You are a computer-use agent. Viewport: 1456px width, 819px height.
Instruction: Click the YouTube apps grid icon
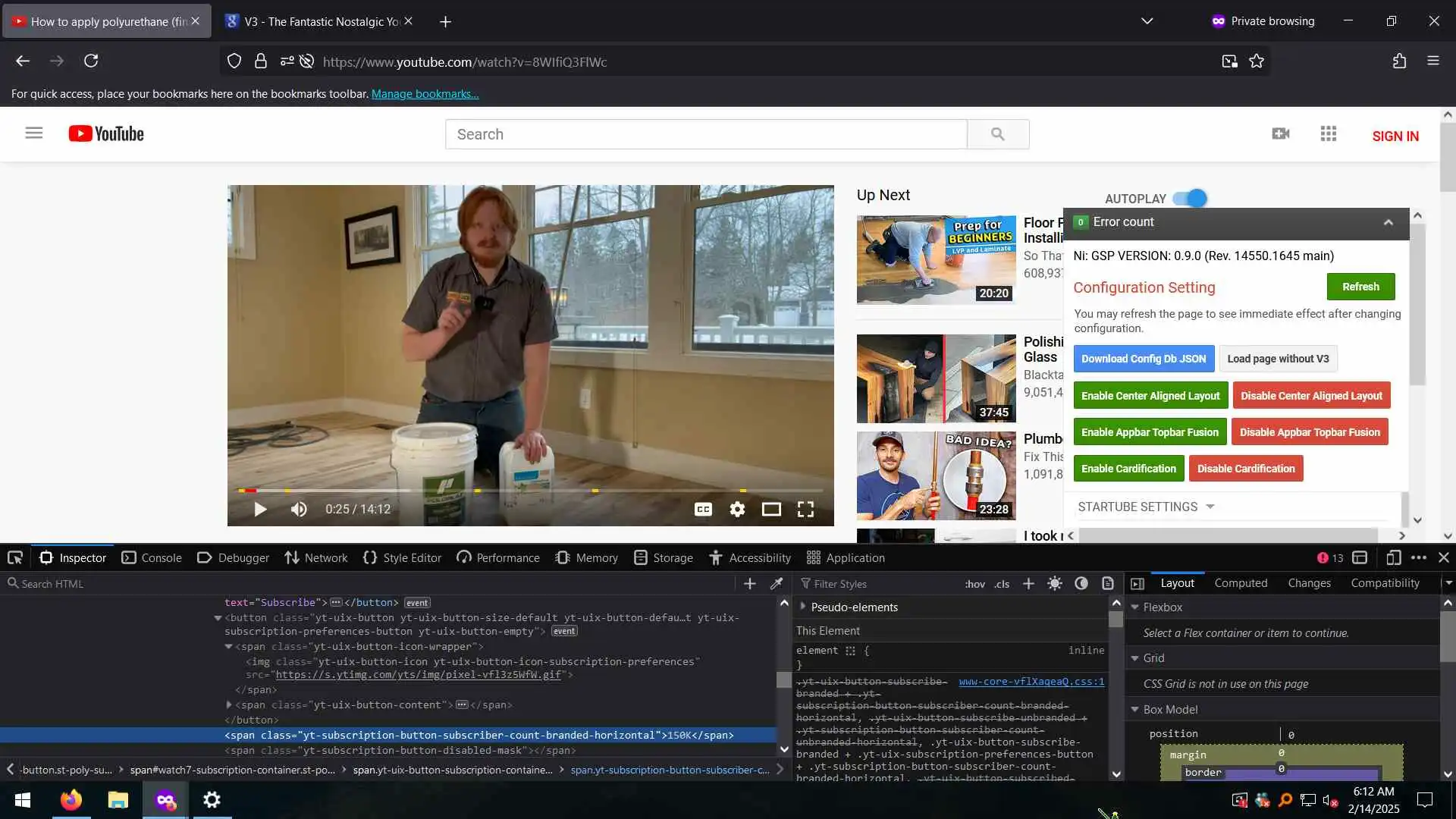(x=1328, y=134)
